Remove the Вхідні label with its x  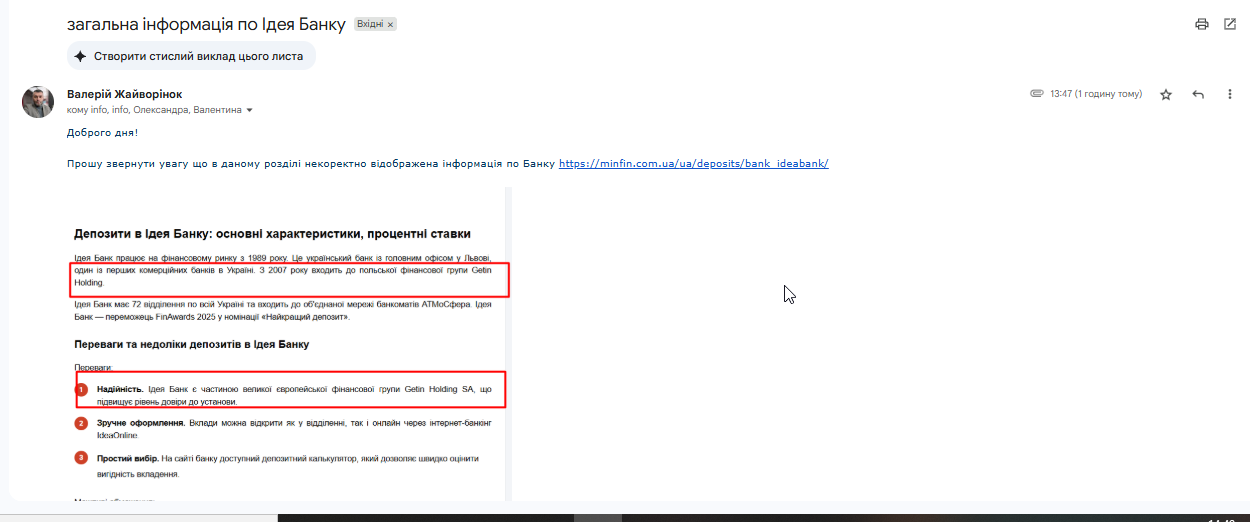click(x=390, y=24)
